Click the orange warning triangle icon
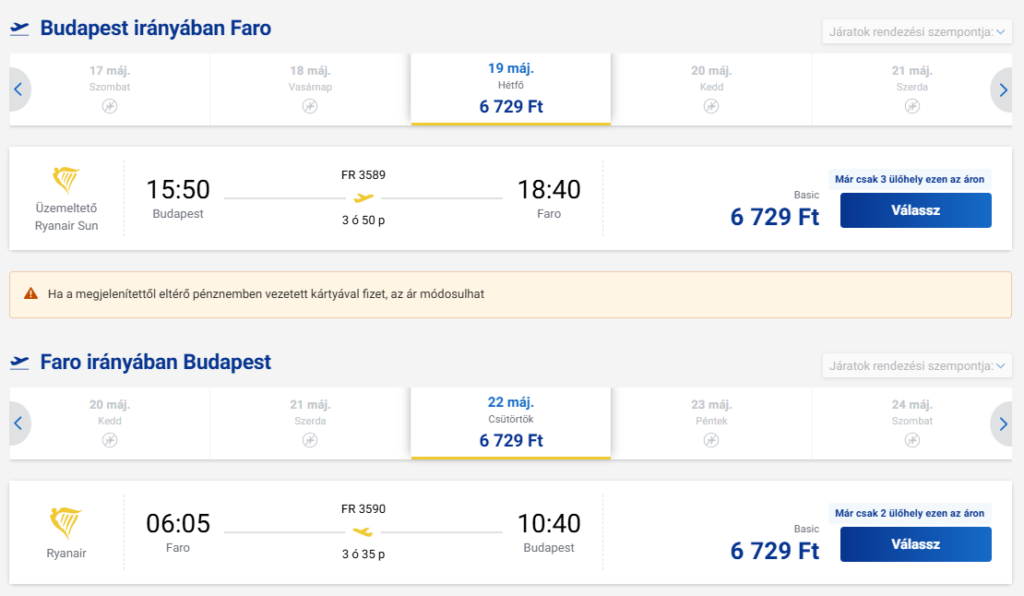1024x596 pixels. click(x=30, y=294)
